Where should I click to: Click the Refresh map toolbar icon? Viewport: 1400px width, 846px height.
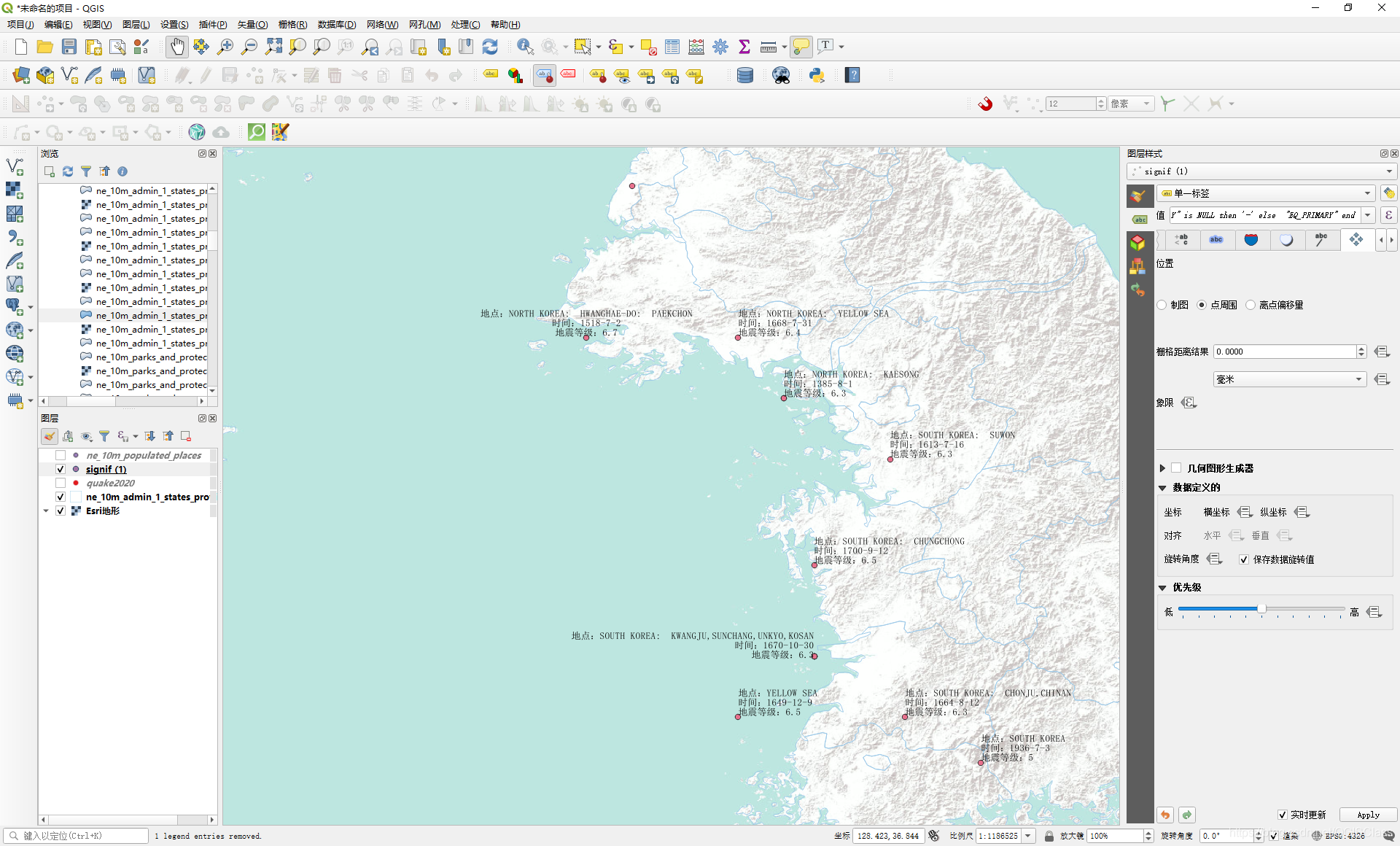tap(490, 47)
